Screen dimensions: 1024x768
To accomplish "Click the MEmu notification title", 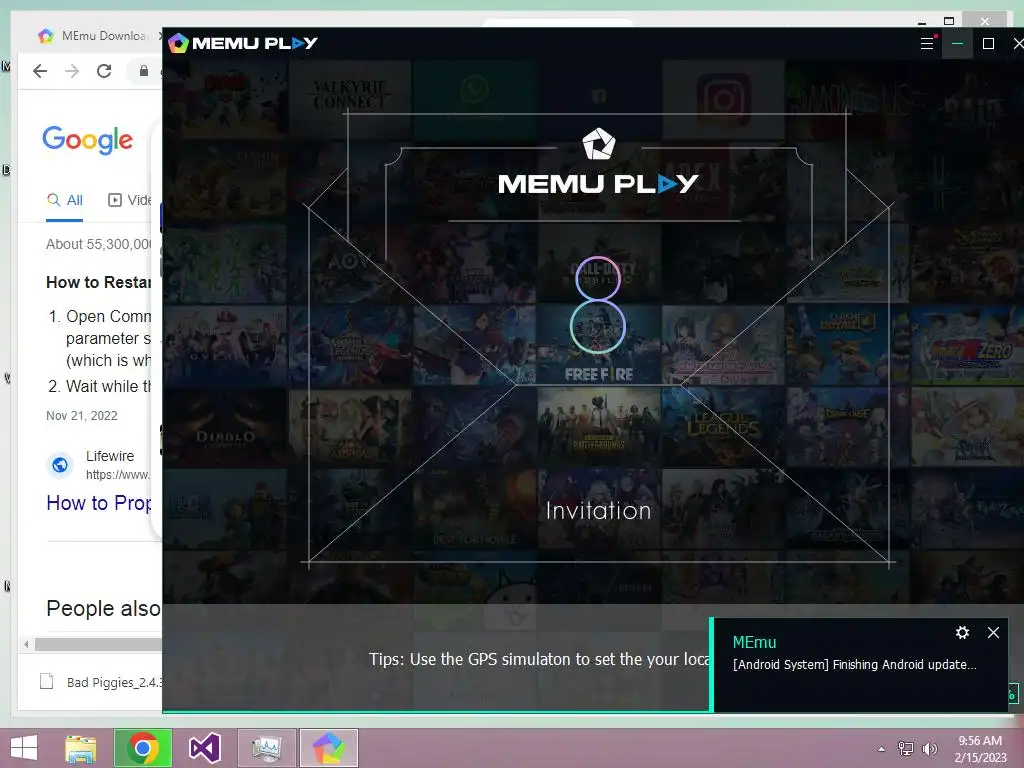I will click(x=754, y=642).
